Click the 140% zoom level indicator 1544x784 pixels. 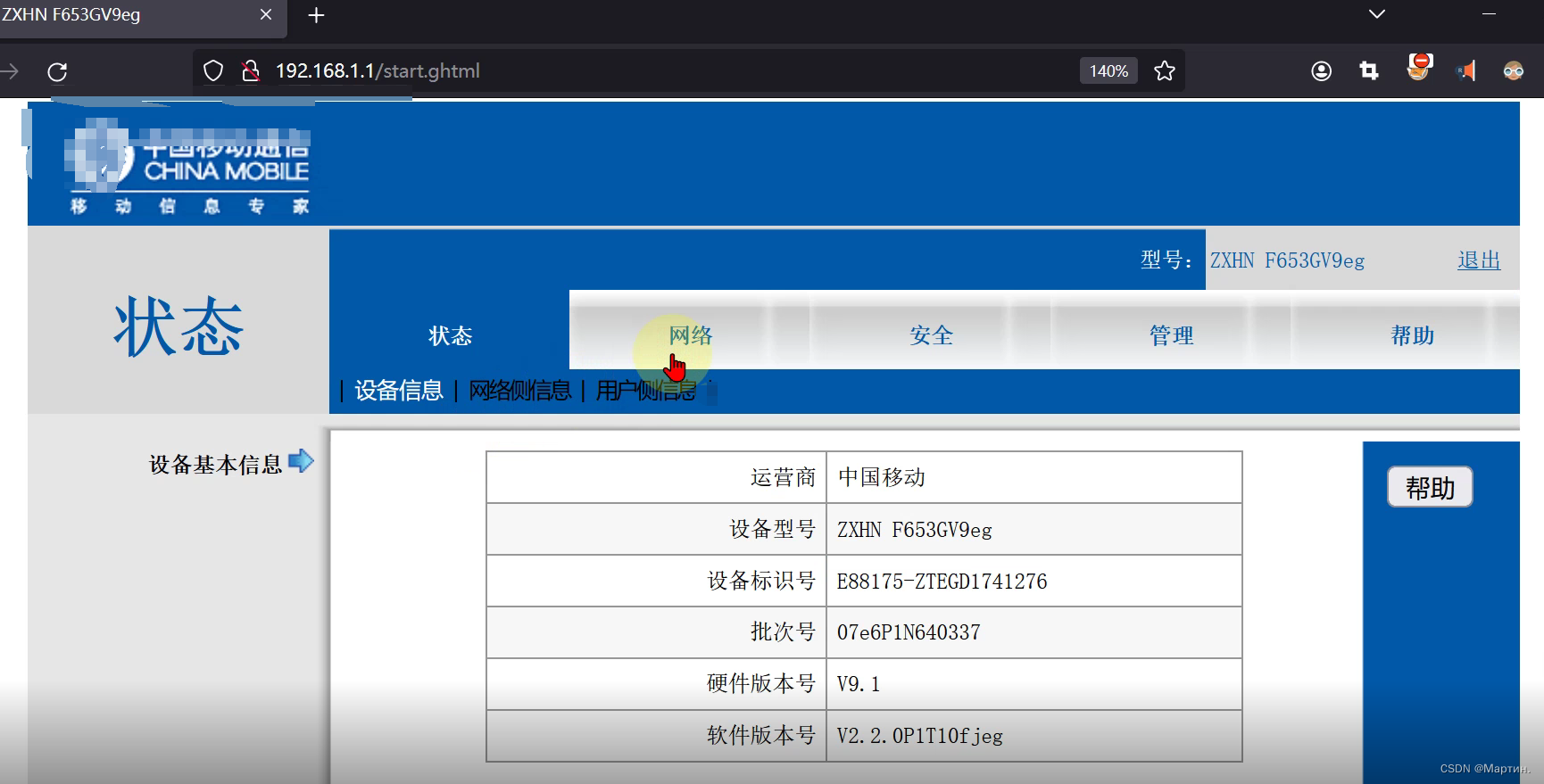(x=1108, y=71)
